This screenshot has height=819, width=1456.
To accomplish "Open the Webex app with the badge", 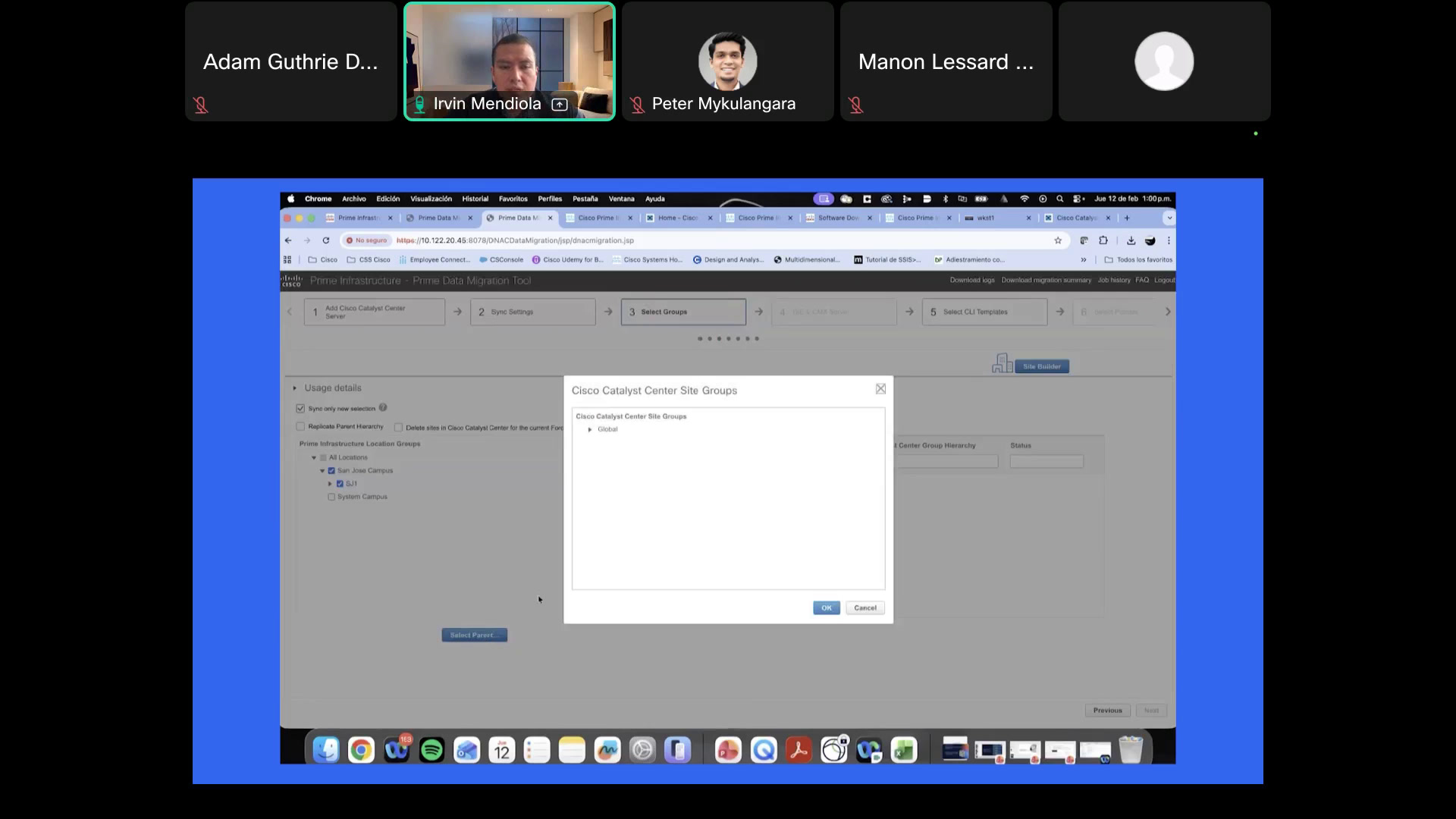I will [x=397, y=751].
